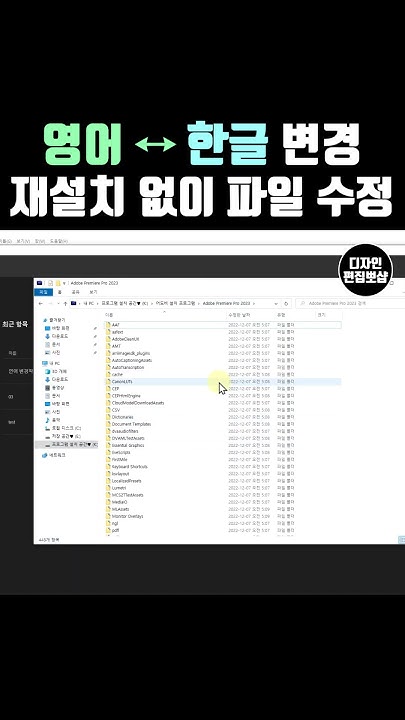Click the CEP folder icon
Screen dimensions: 405x720
pos(108,388)
